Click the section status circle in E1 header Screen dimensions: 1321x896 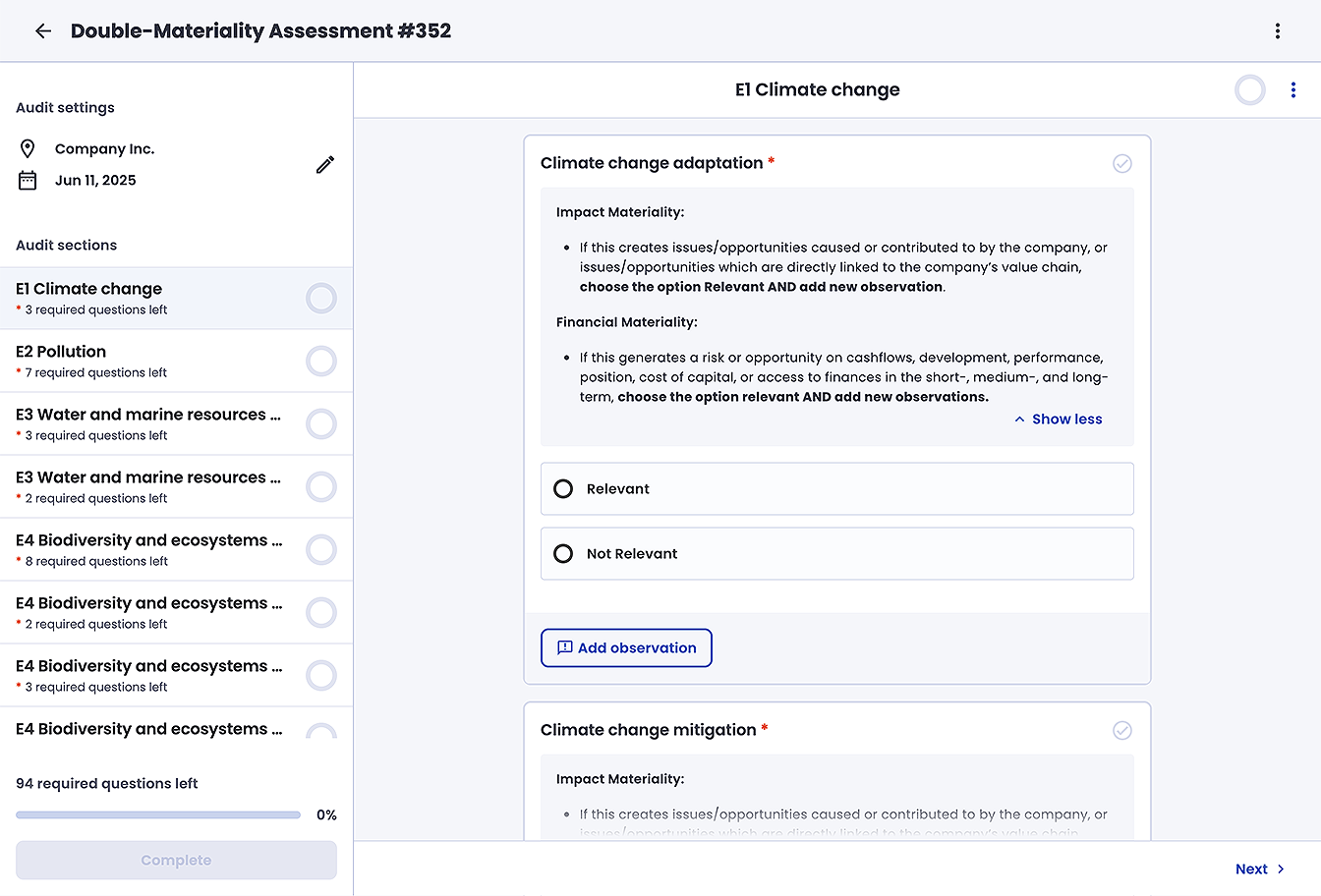coord(1250,89)
